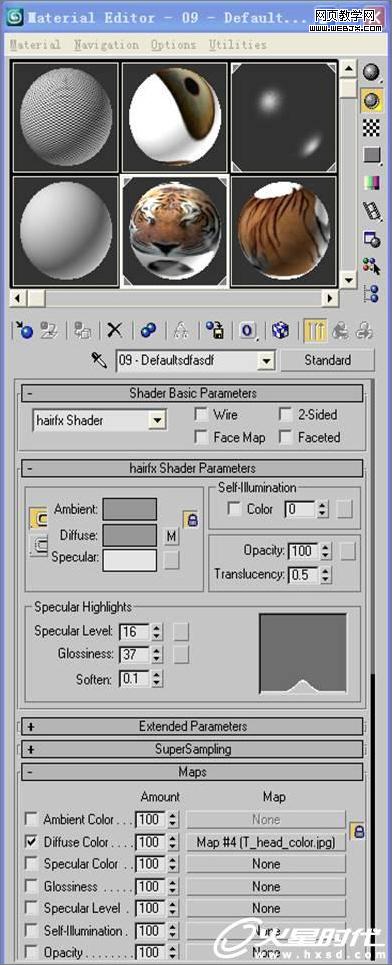The width and height of the screenshot is (392, 965).
Task: Select the tiger stripe fur sample slot
Action: pyautogui.click(x=284, y=231)
